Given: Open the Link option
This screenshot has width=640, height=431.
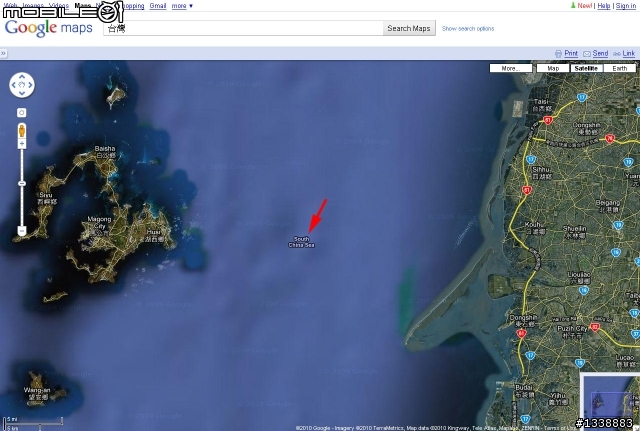Looking at the screenshot, I should click(x=629, y=53).
